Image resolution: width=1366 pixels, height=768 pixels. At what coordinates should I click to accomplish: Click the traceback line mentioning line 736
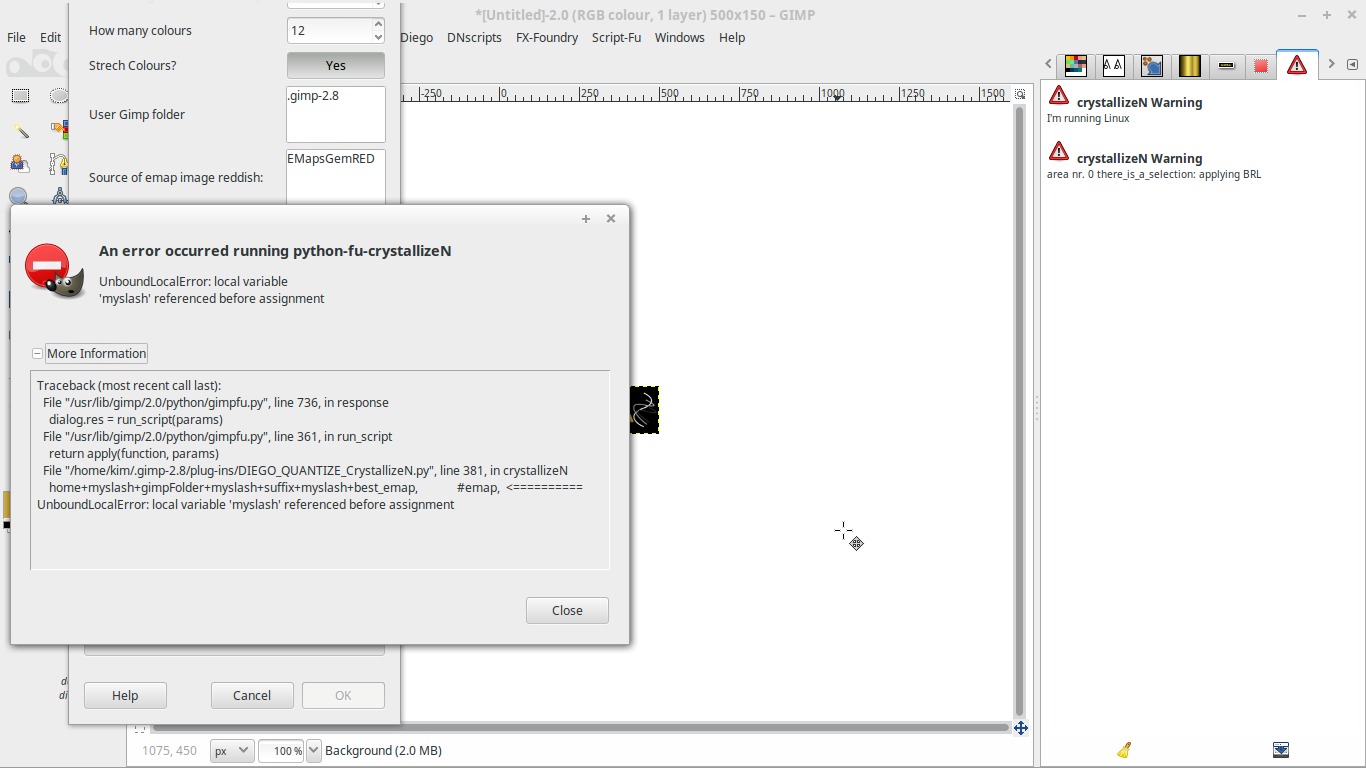coord(216,403)
